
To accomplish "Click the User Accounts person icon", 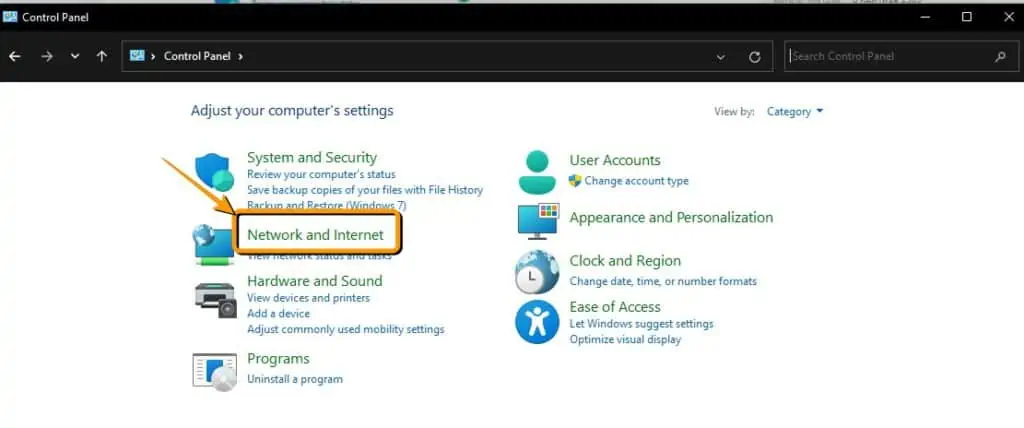I will click(537, 173).
